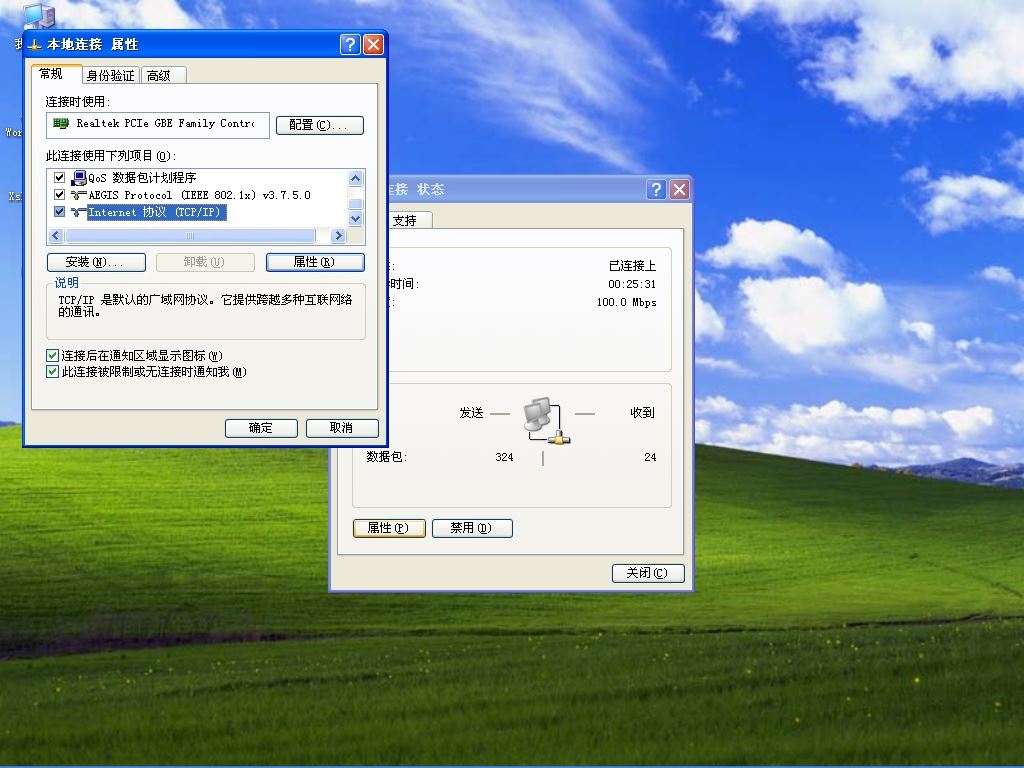
Task: Click the network computers icon in status window
Action: pyautogui.click(x=546, y=421)
